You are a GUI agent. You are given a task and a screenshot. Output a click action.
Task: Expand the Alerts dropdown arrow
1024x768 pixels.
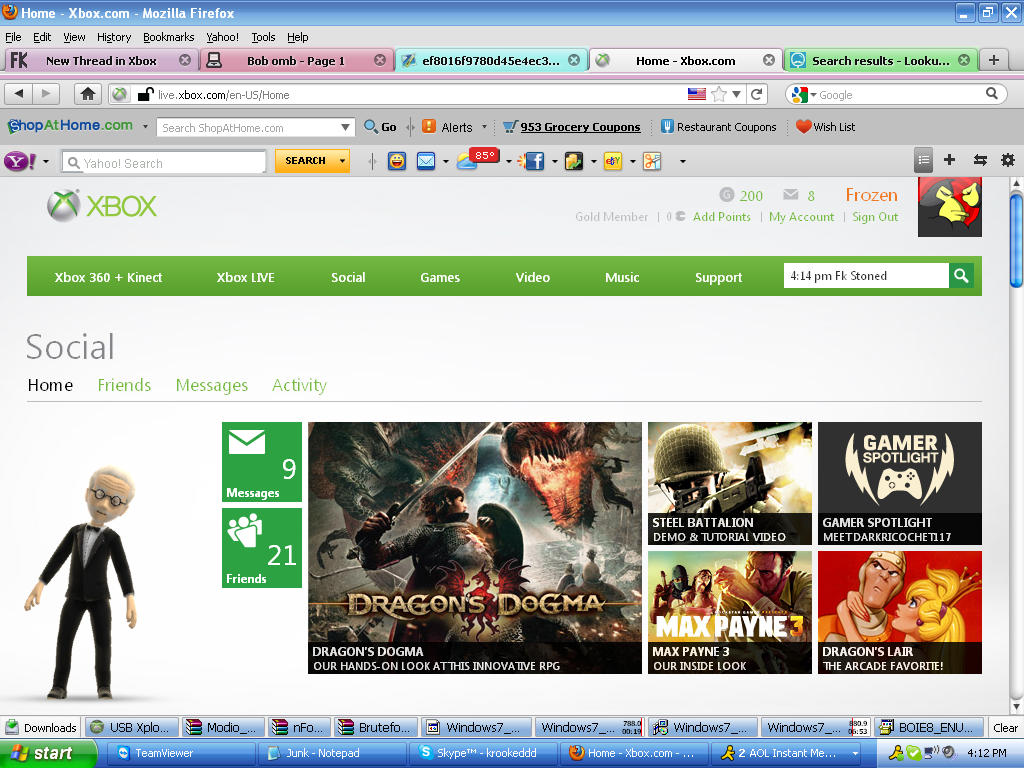point(485,127)
